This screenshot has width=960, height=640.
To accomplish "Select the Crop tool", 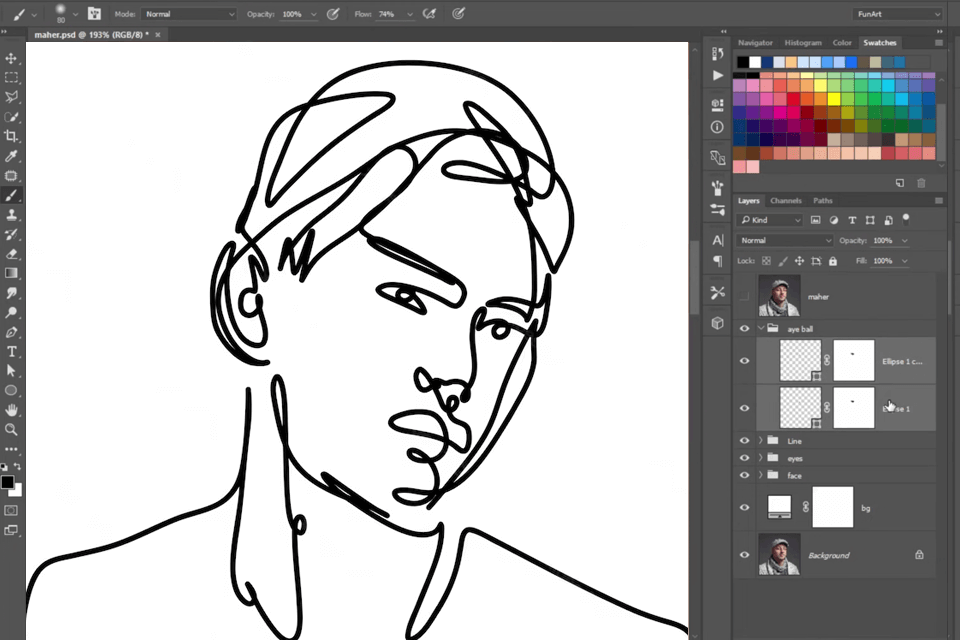I will pos(12,136).
